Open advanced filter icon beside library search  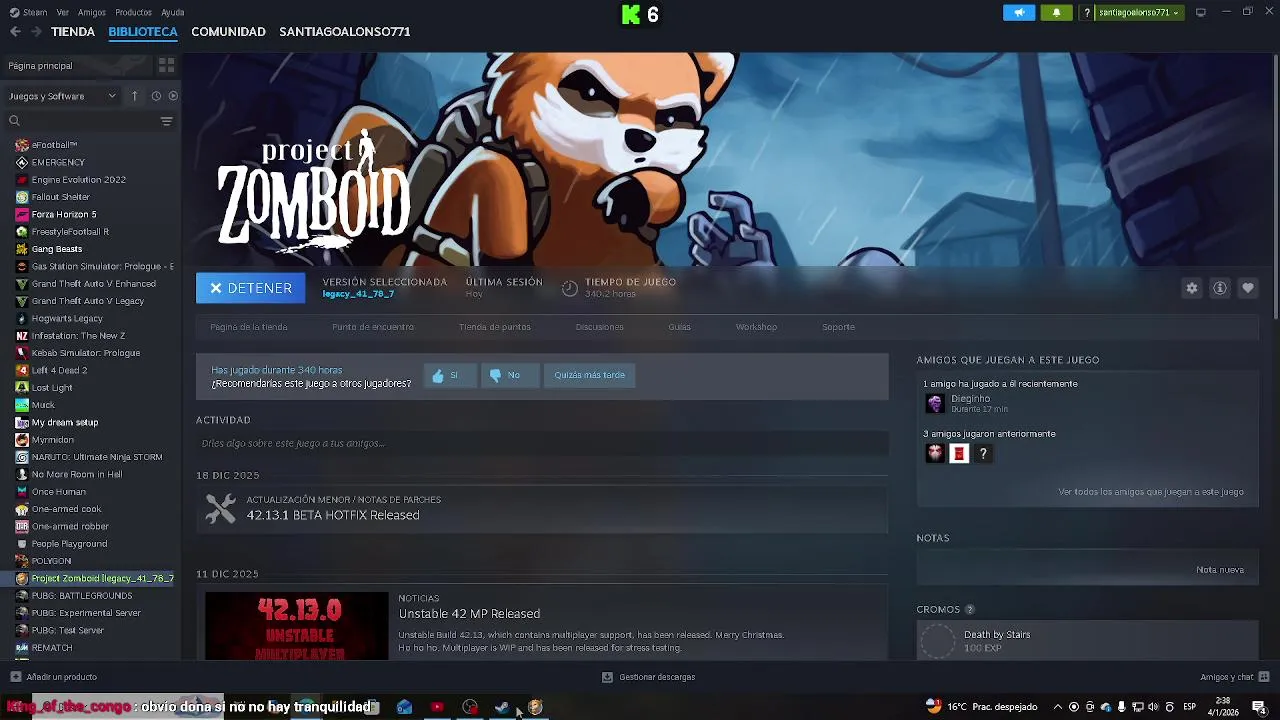click(x=166, y=121)
